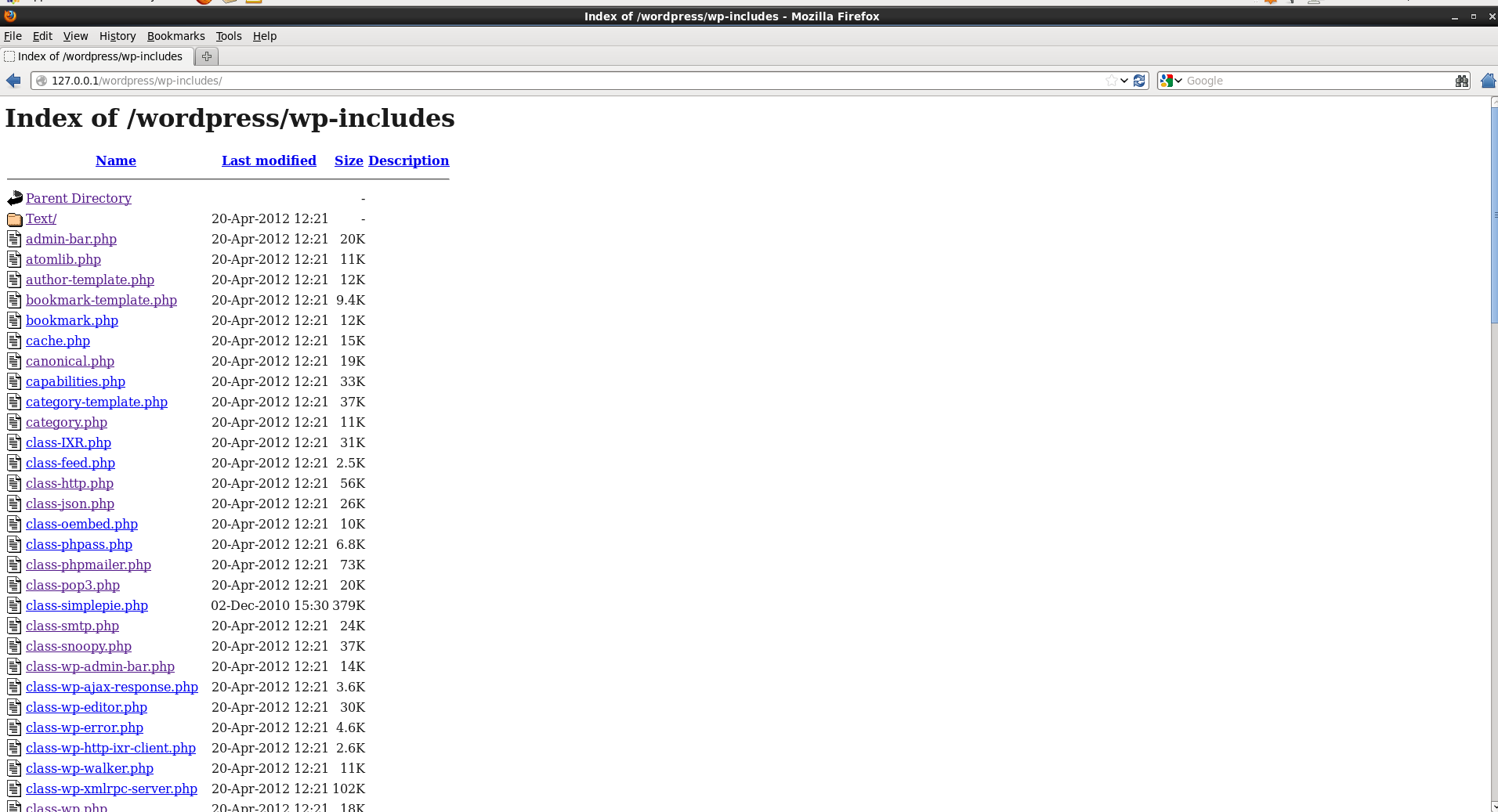Open the URL history dropdown arrow
This screenshot has height=812, width=1498.
point(1124,81)
